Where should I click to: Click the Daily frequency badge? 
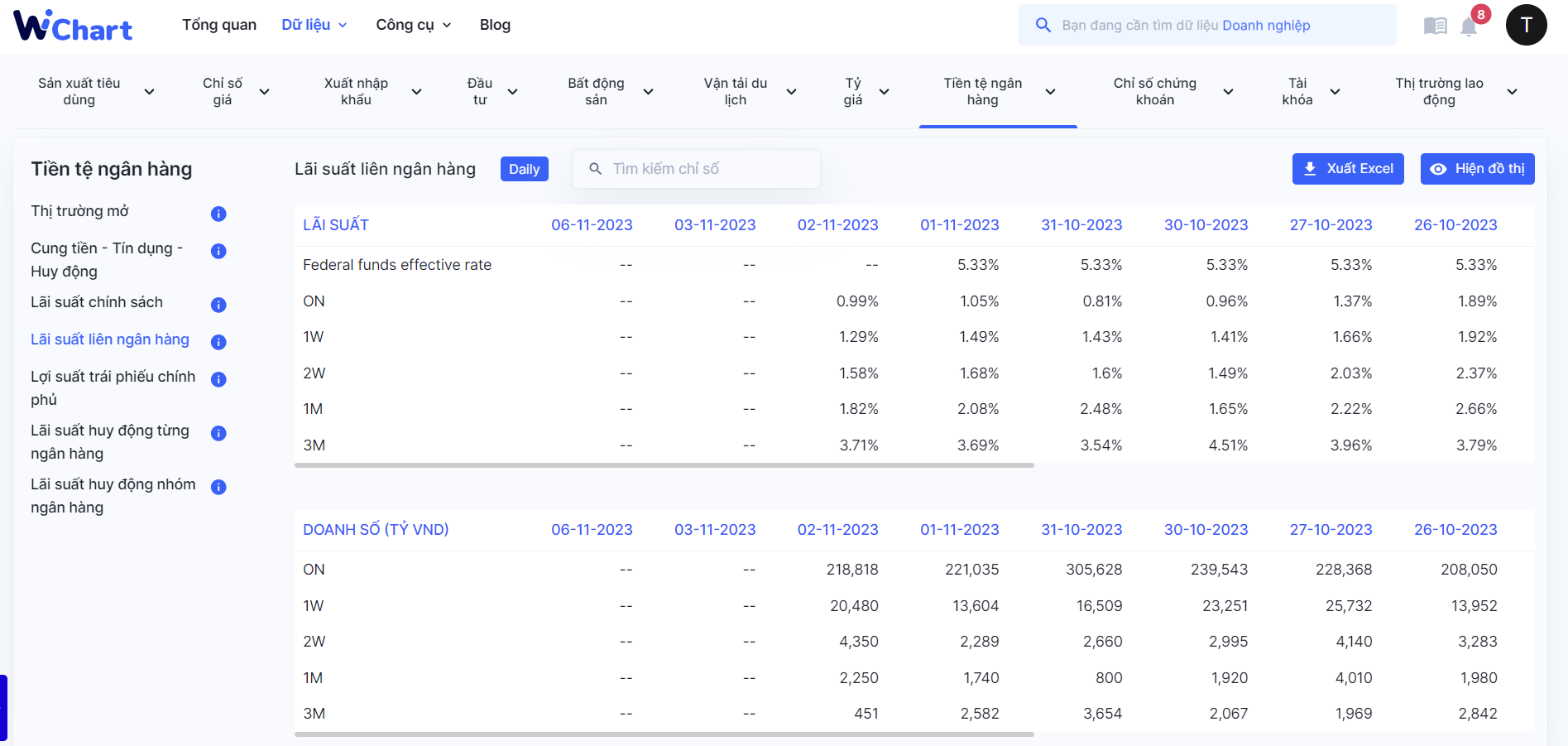pos(525,169)
